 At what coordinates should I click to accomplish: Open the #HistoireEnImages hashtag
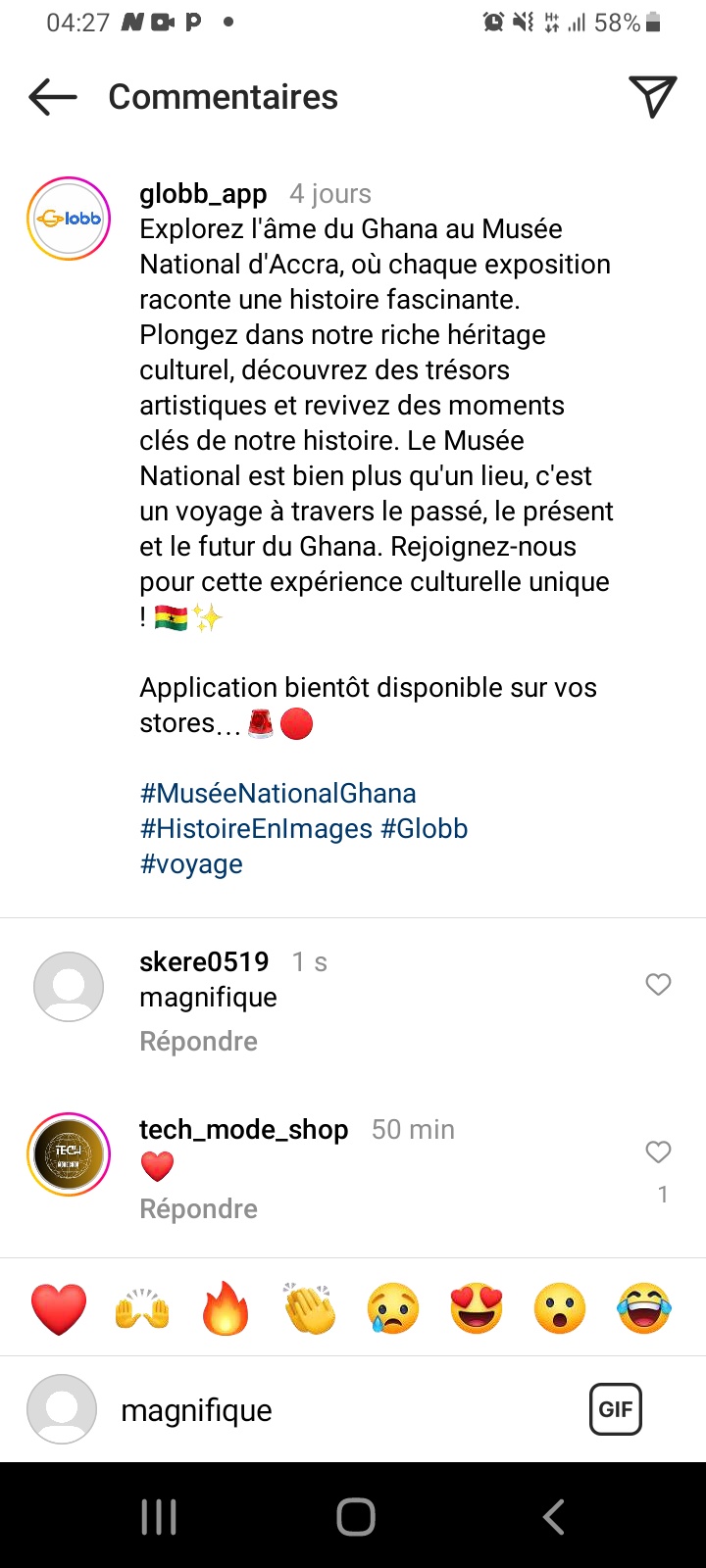(x=256, y=828)
